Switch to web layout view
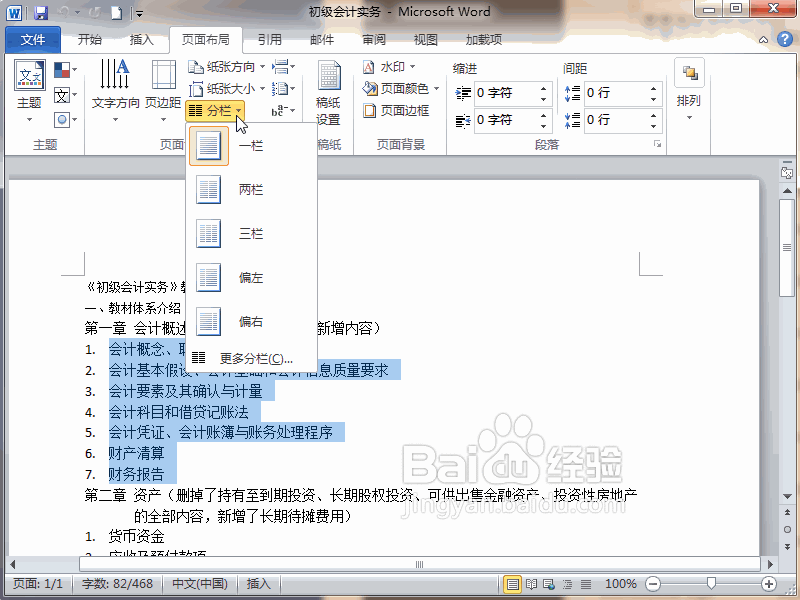 pyautogui.click(x=549, y=584)
